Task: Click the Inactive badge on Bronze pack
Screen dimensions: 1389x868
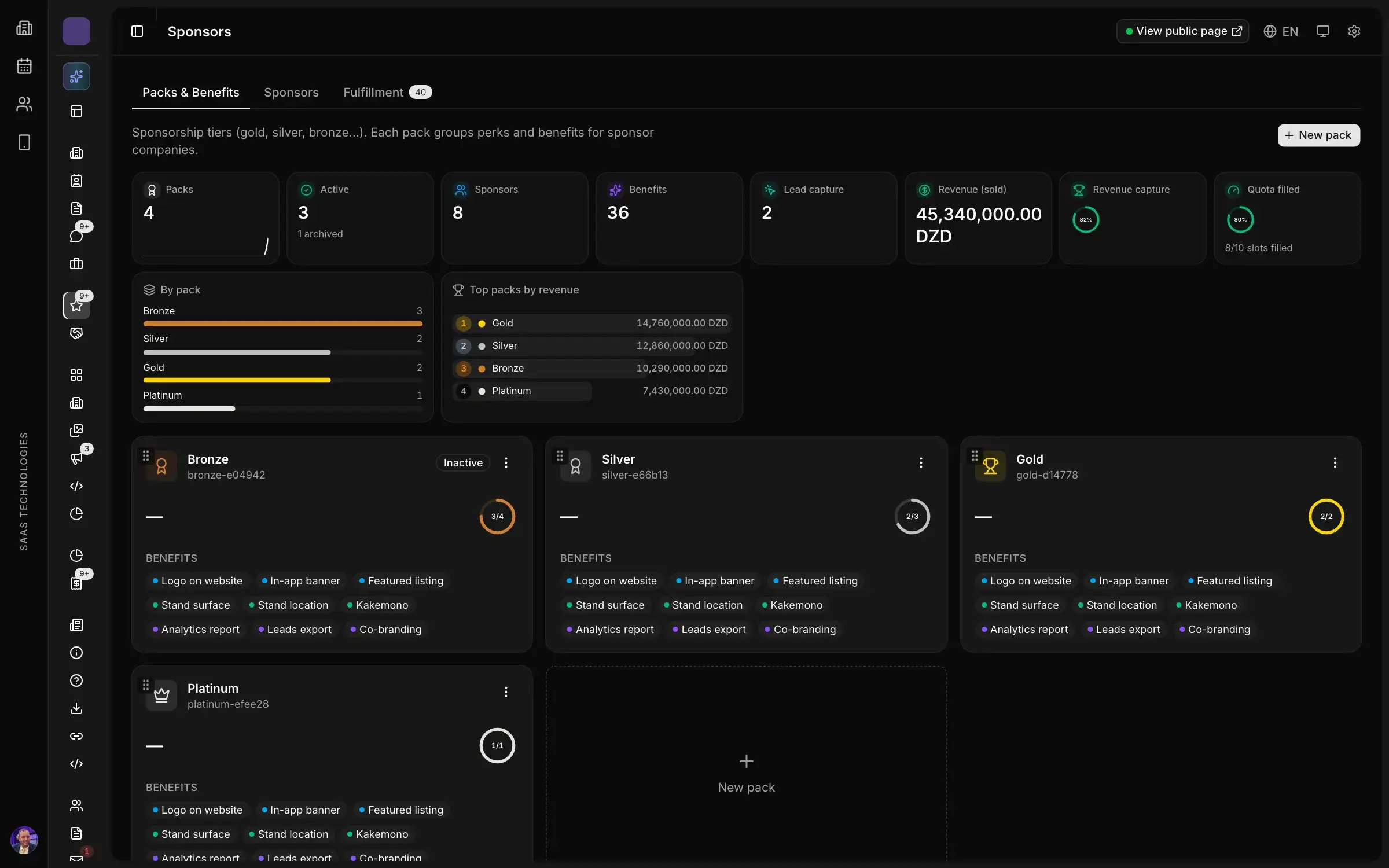Action: click(x=463, y=462)
